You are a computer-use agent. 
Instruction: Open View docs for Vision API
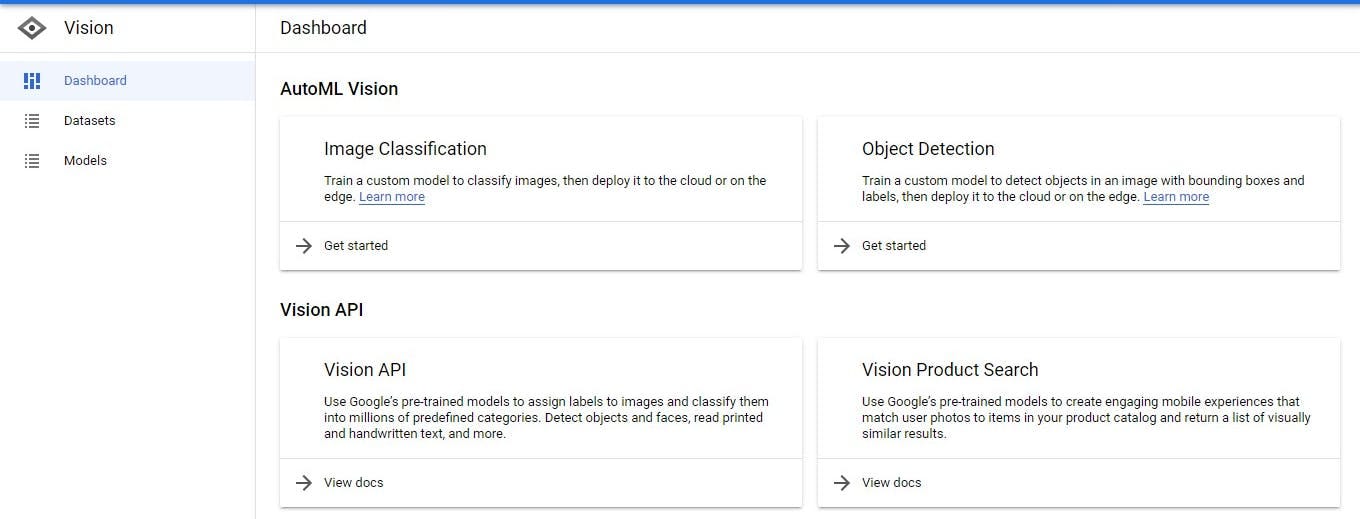click(x=354, y=483)
